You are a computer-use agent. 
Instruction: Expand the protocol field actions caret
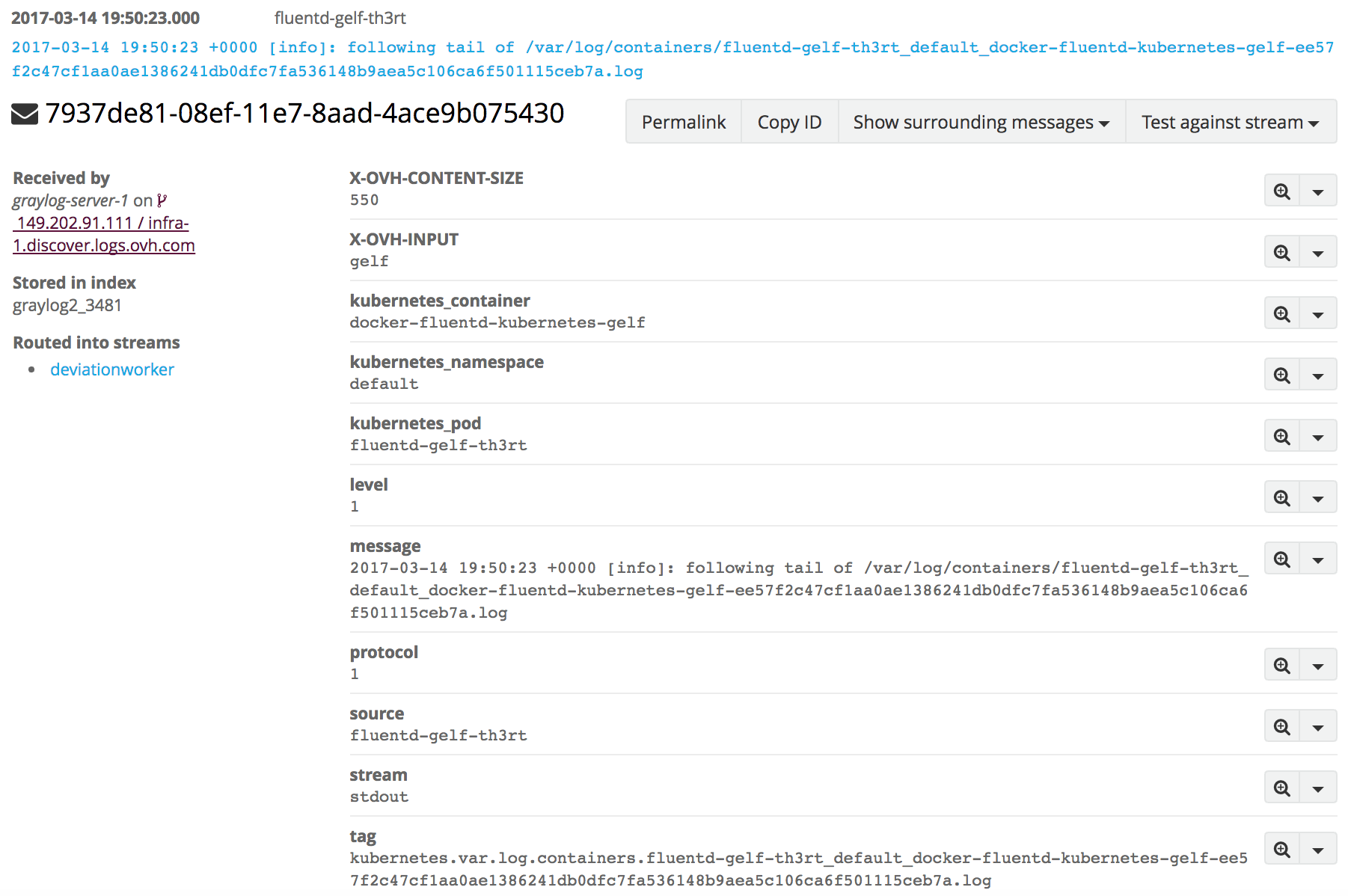(1318, 666)
